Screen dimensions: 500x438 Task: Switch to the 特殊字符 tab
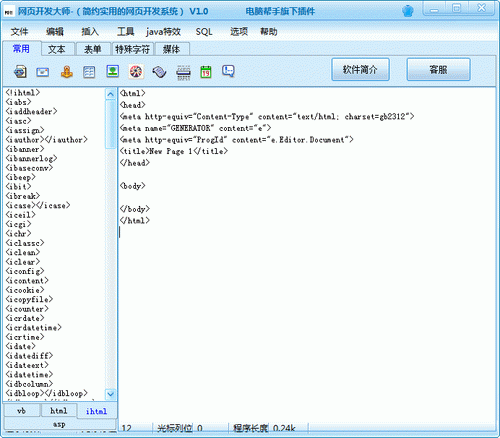click(x=132, y=49)
